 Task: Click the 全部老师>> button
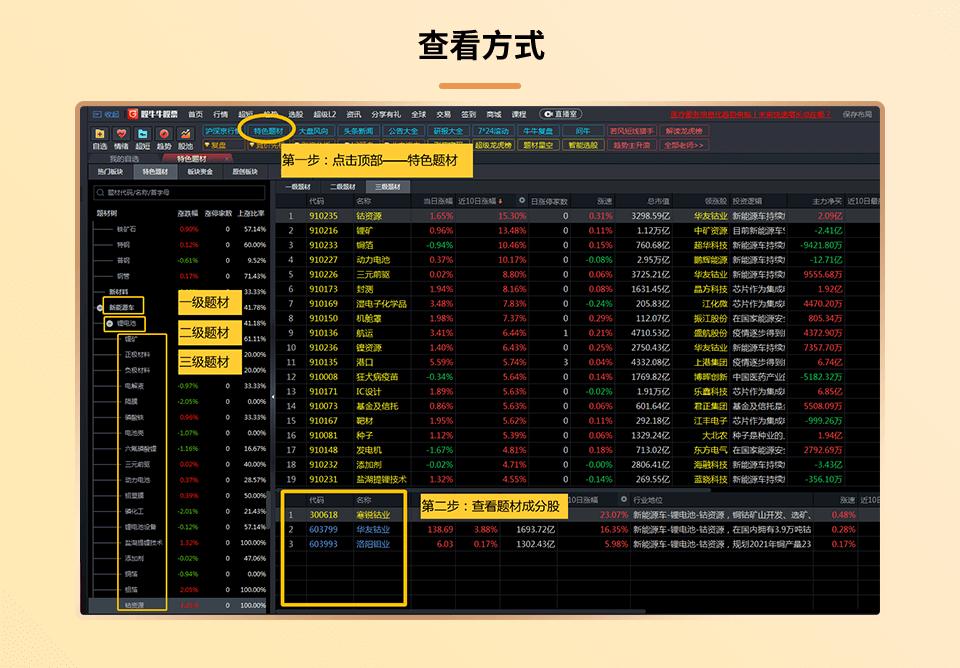coord(684,145)
